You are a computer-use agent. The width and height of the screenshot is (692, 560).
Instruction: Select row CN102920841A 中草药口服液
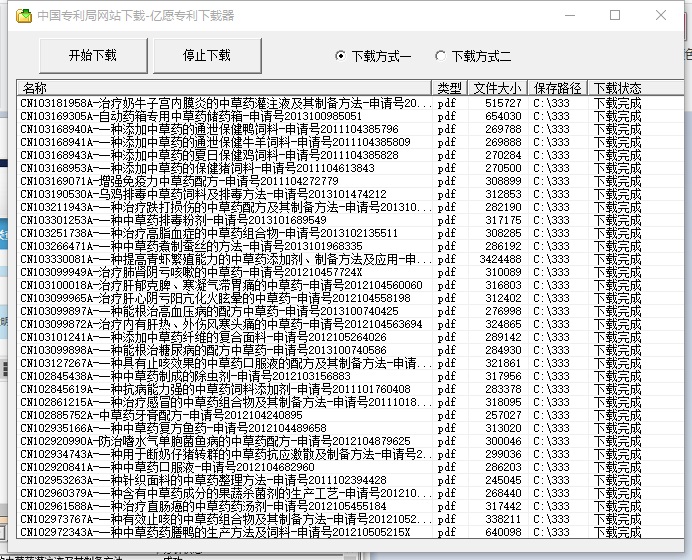click(x=350, y=467)
